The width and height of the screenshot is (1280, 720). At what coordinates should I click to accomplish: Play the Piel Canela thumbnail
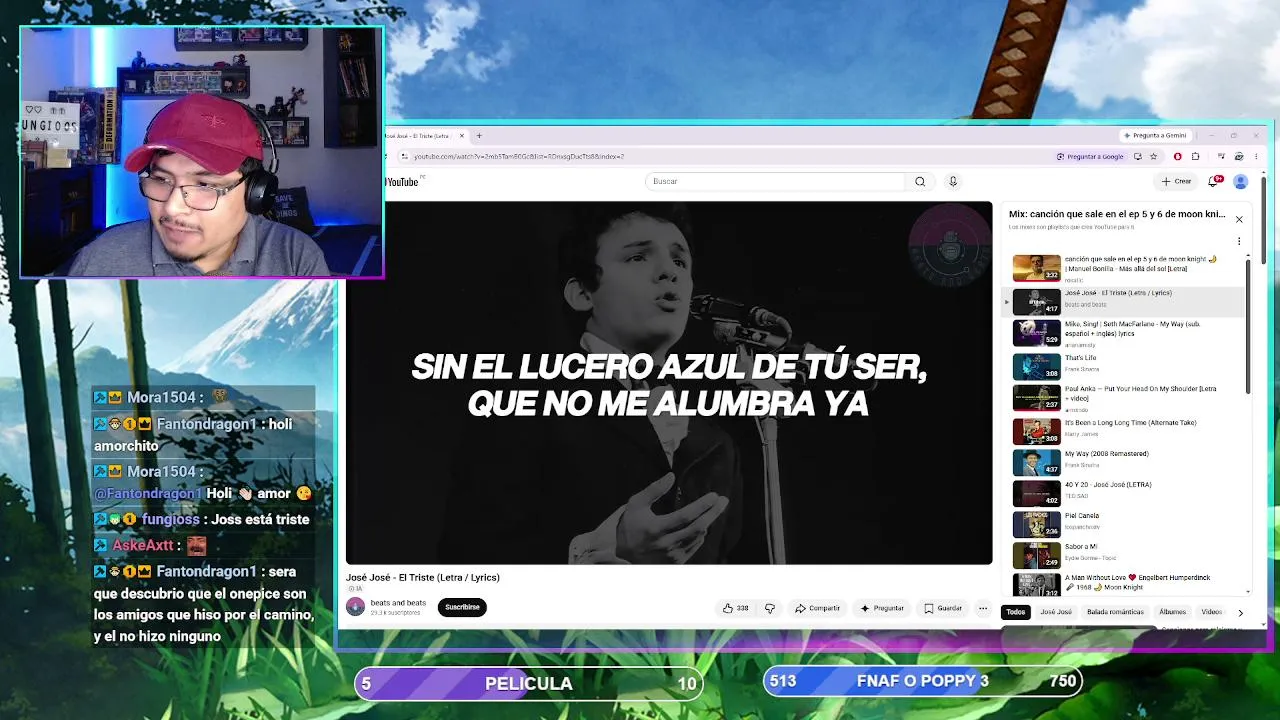coord(1036,524)
